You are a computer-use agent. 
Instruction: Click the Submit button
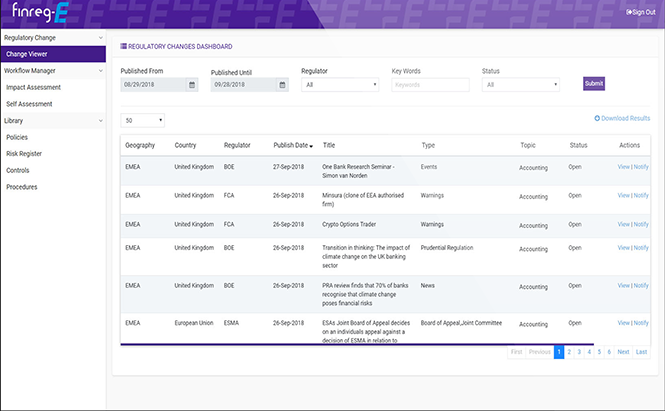point(594,84)
